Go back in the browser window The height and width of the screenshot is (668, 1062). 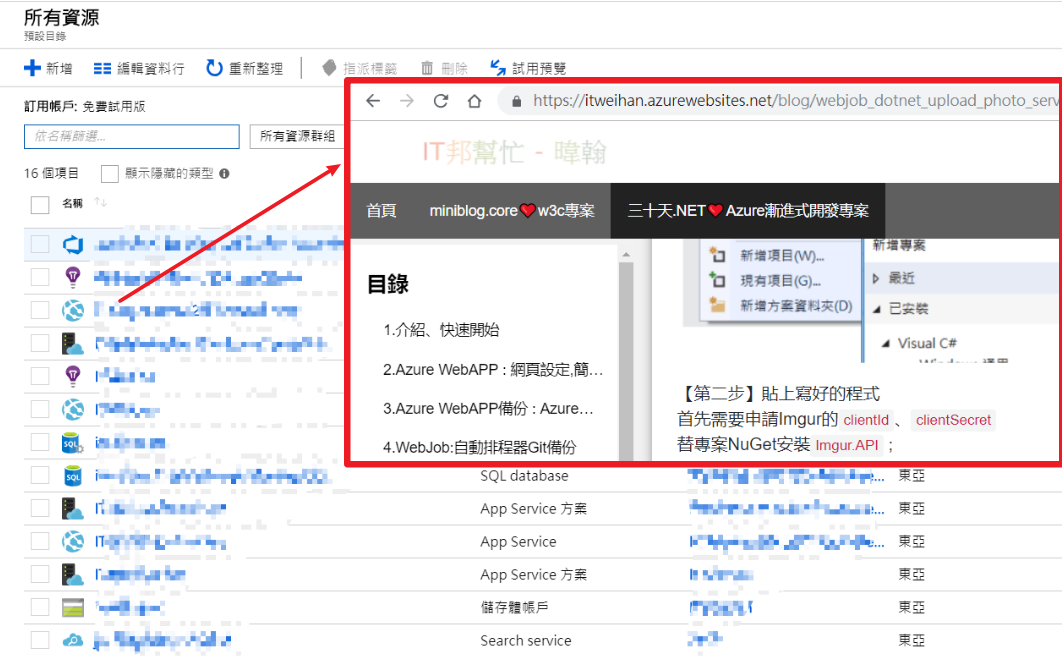coord(373,101)
